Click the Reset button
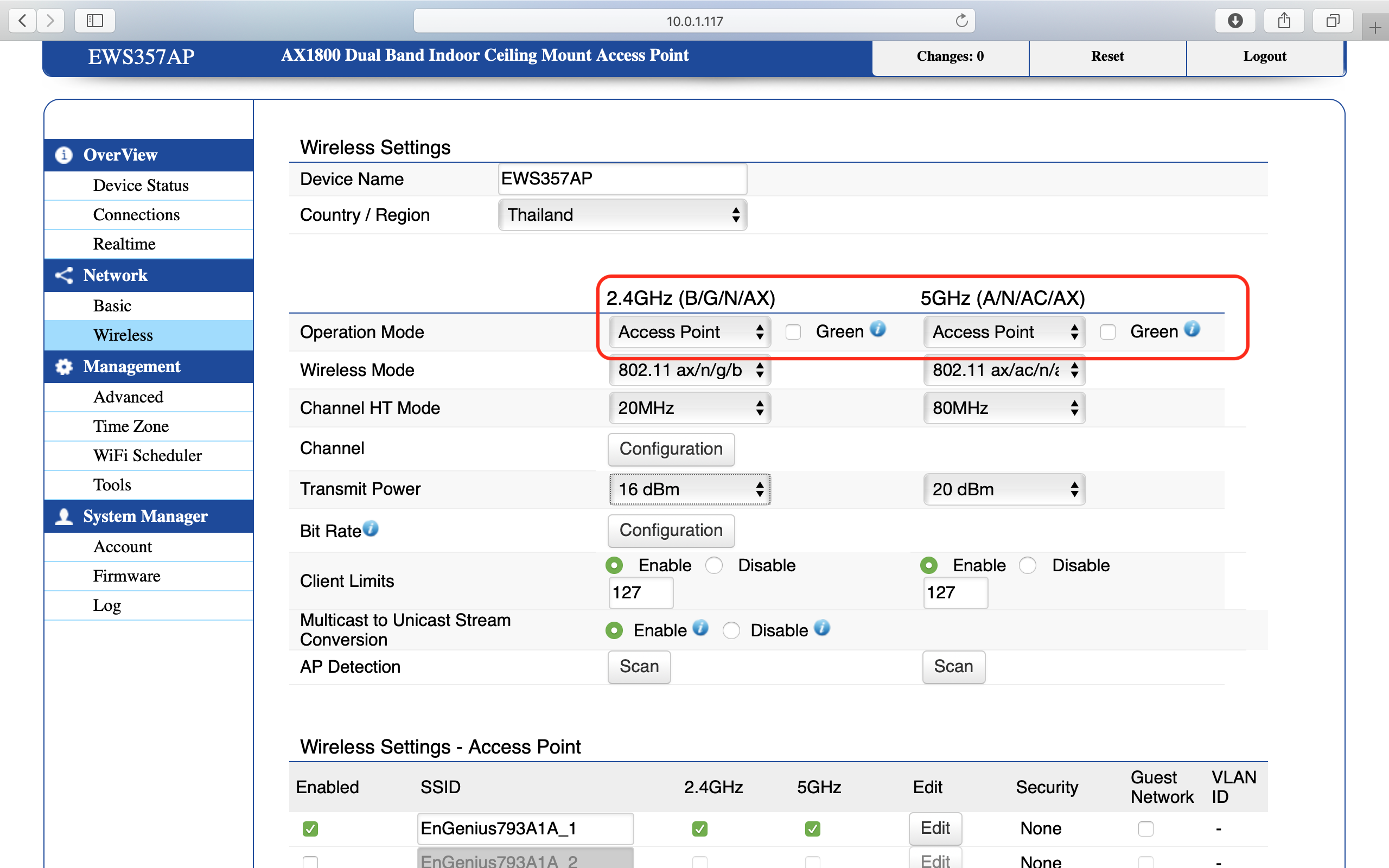The image size is (1389, 868). tap(1107, 57)
